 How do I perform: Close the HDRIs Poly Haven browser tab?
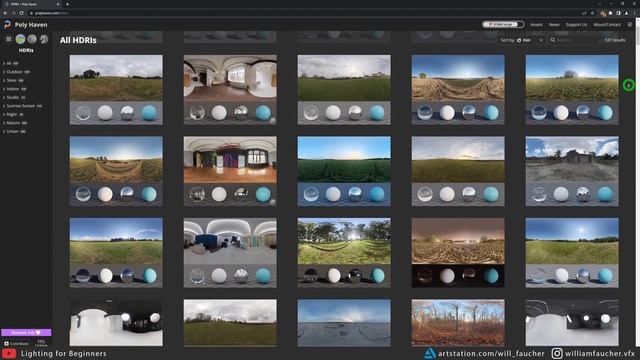(58, 4)
